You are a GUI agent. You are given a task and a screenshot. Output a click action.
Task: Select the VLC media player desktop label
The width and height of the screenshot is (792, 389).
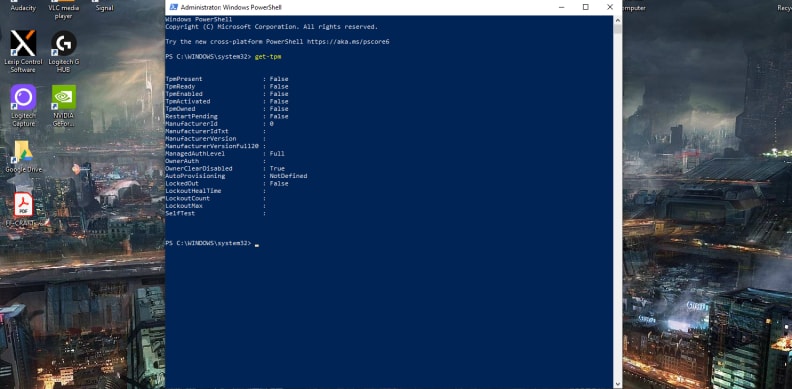click(64, 12)
